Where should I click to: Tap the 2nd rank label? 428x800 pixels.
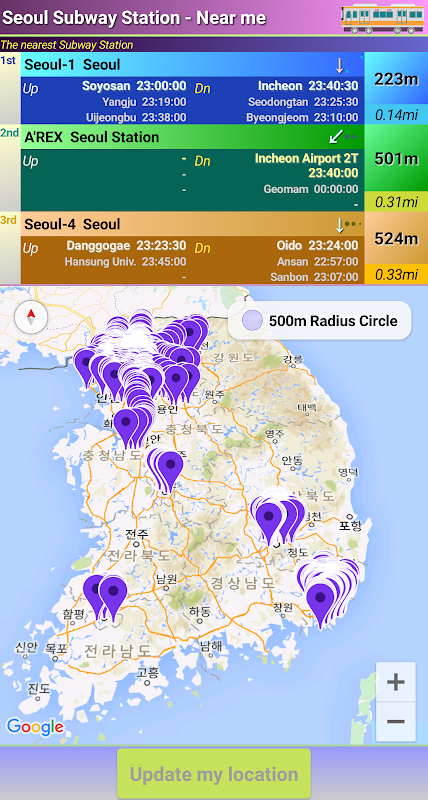tap(9, 133)
